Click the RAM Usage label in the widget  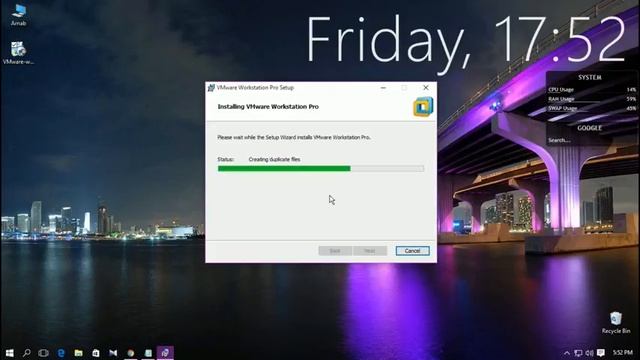pos(561,99)
